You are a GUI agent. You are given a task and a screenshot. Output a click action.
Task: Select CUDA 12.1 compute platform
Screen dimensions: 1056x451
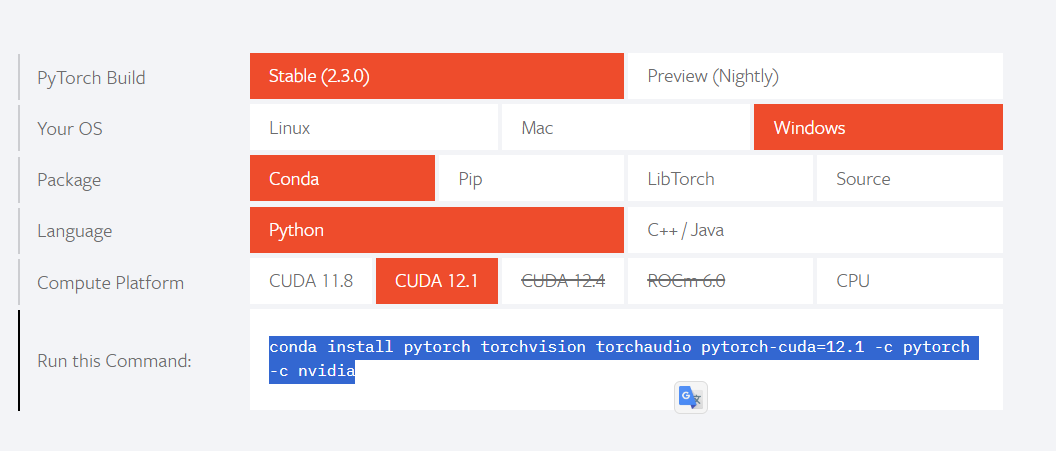click(x=437, y=281)
